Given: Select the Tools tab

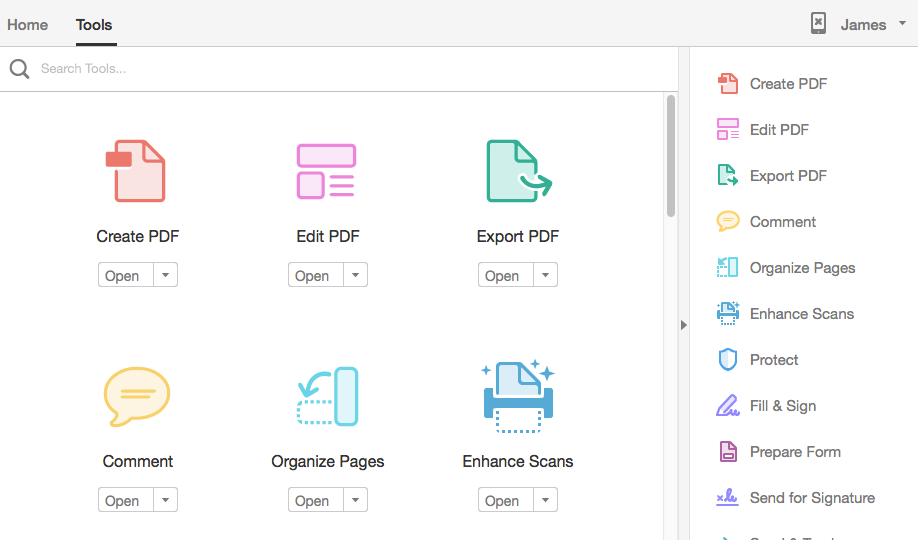Looking at the screenshot, I should (x=94, y=25).
